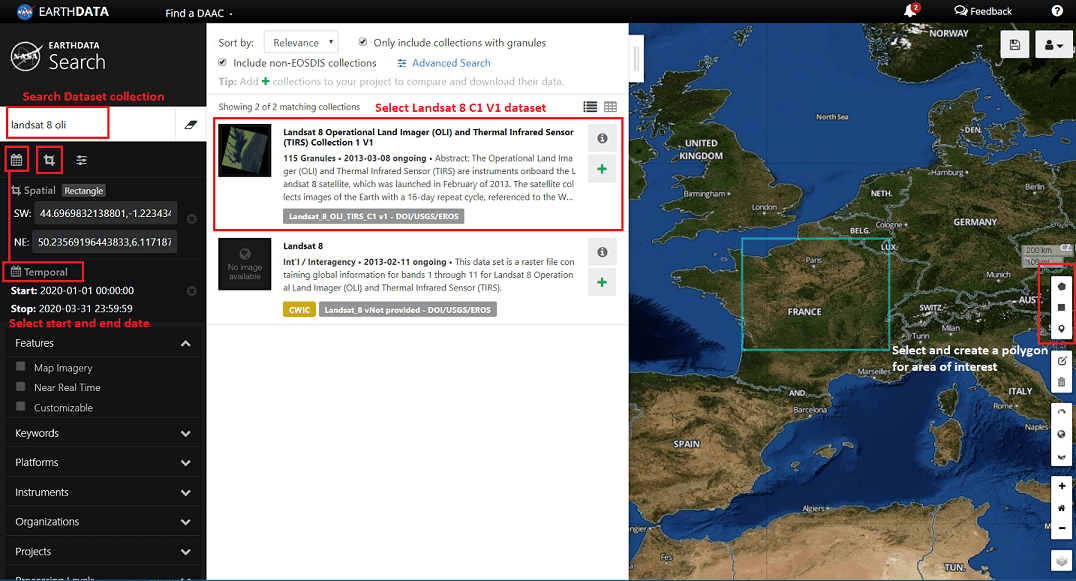Expand the Organizations facet

pos(103,522)
